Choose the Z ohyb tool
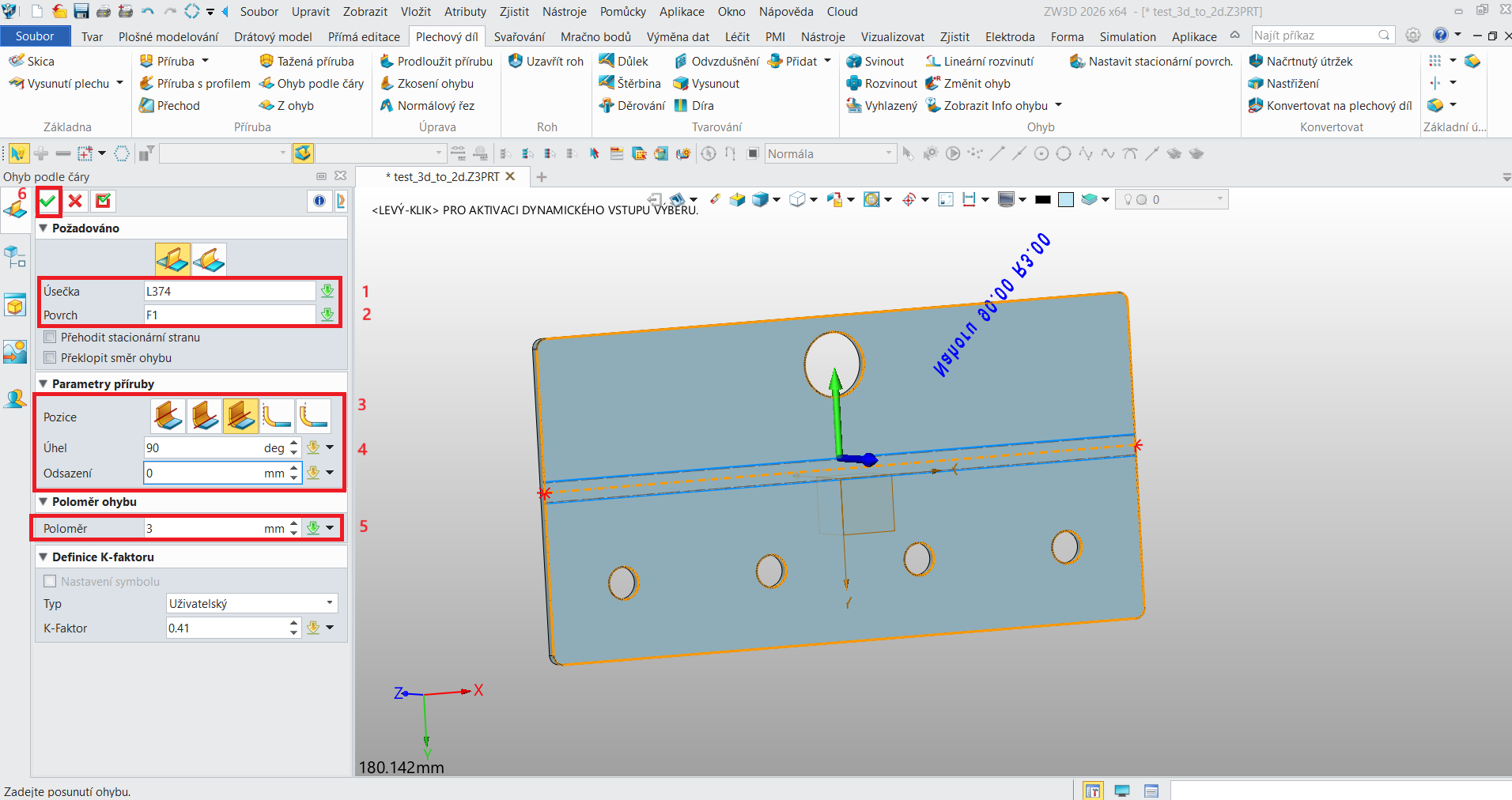The height and width of the screenshot is (800, 1512). [286, 105]
